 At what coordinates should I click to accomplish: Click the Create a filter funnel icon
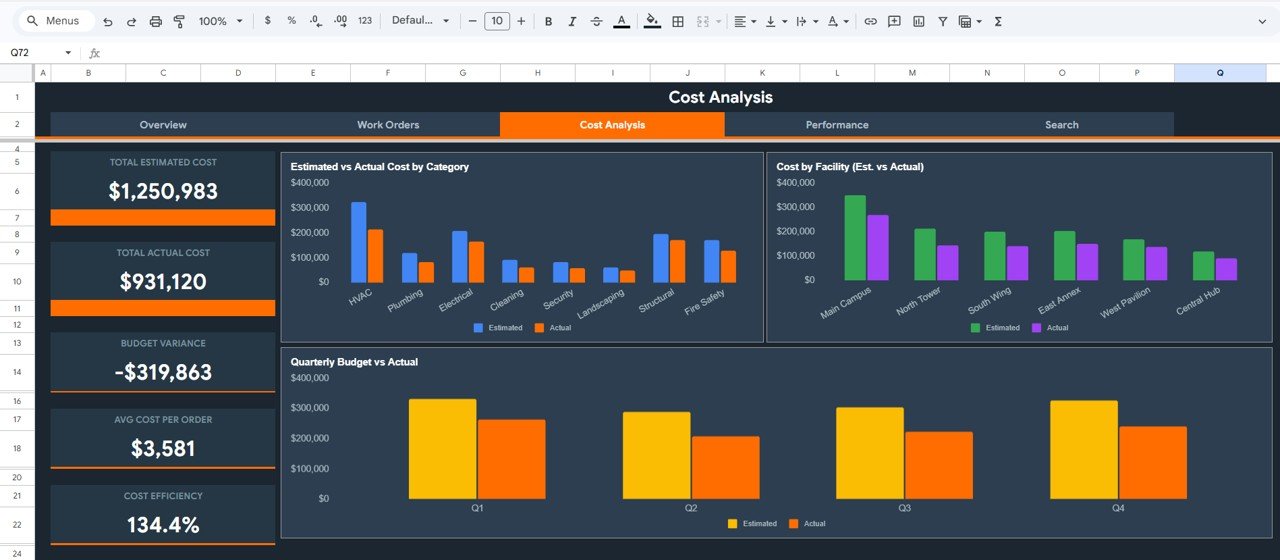coord(942,21)
